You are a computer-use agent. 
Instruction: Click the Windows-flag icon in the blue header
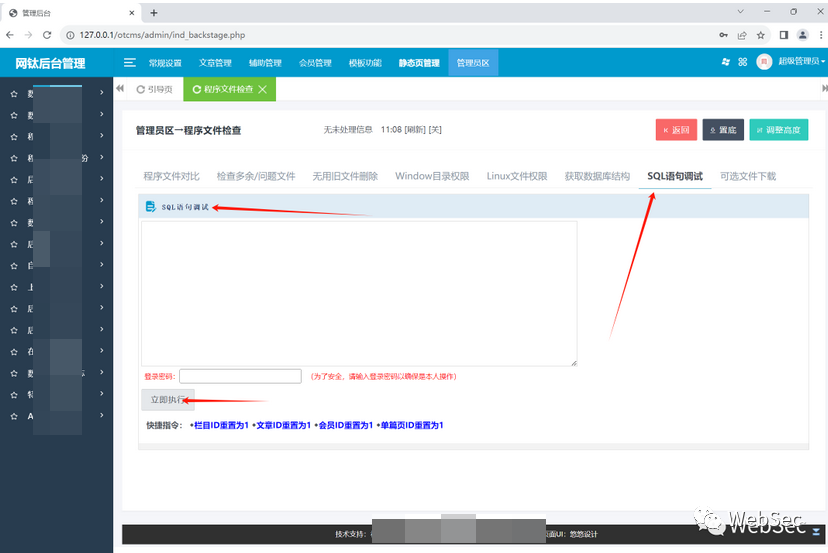click(726, 62)
